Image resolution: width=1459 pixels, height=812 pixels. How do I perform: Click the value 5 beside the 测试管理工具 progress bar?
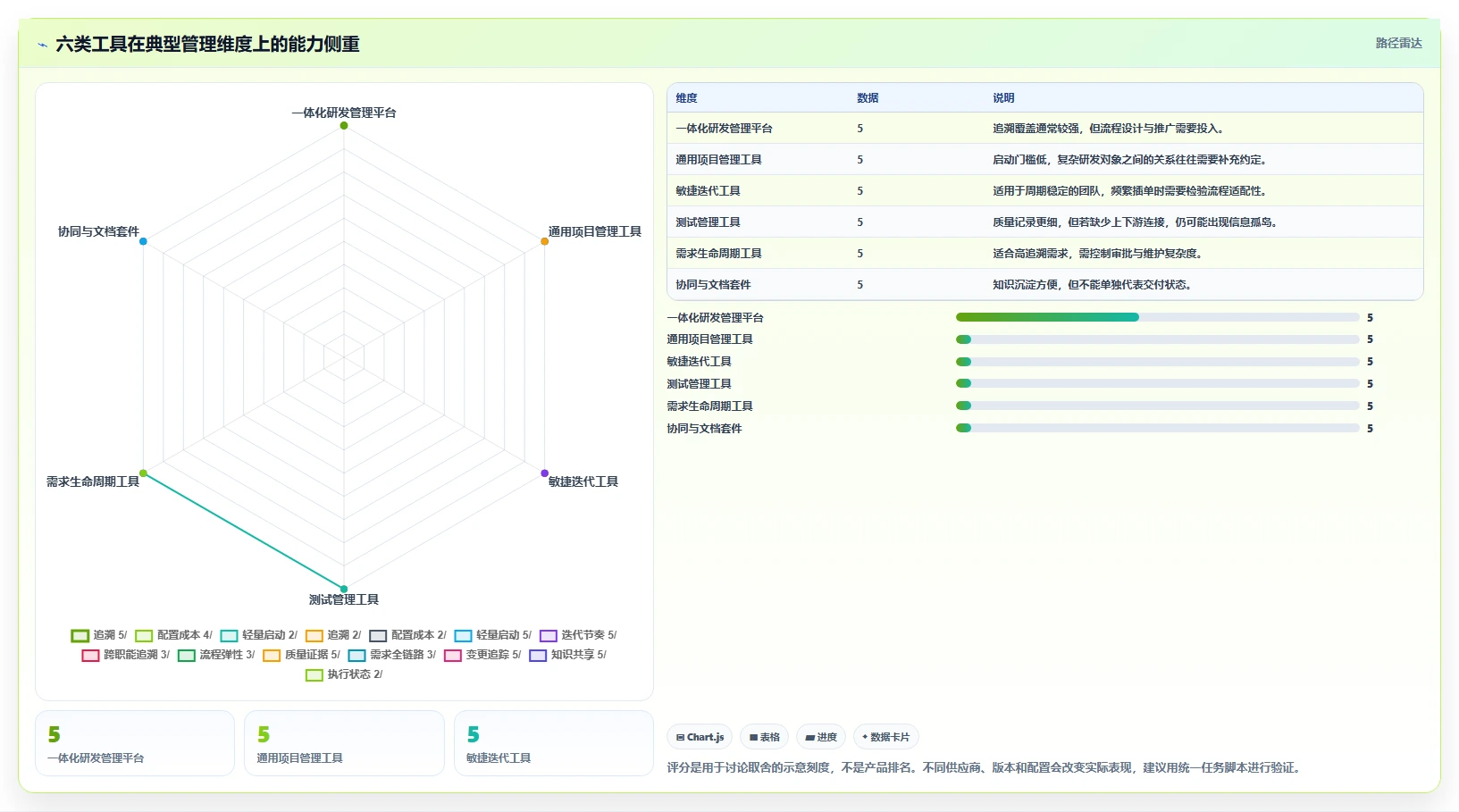coord(1370,384)
